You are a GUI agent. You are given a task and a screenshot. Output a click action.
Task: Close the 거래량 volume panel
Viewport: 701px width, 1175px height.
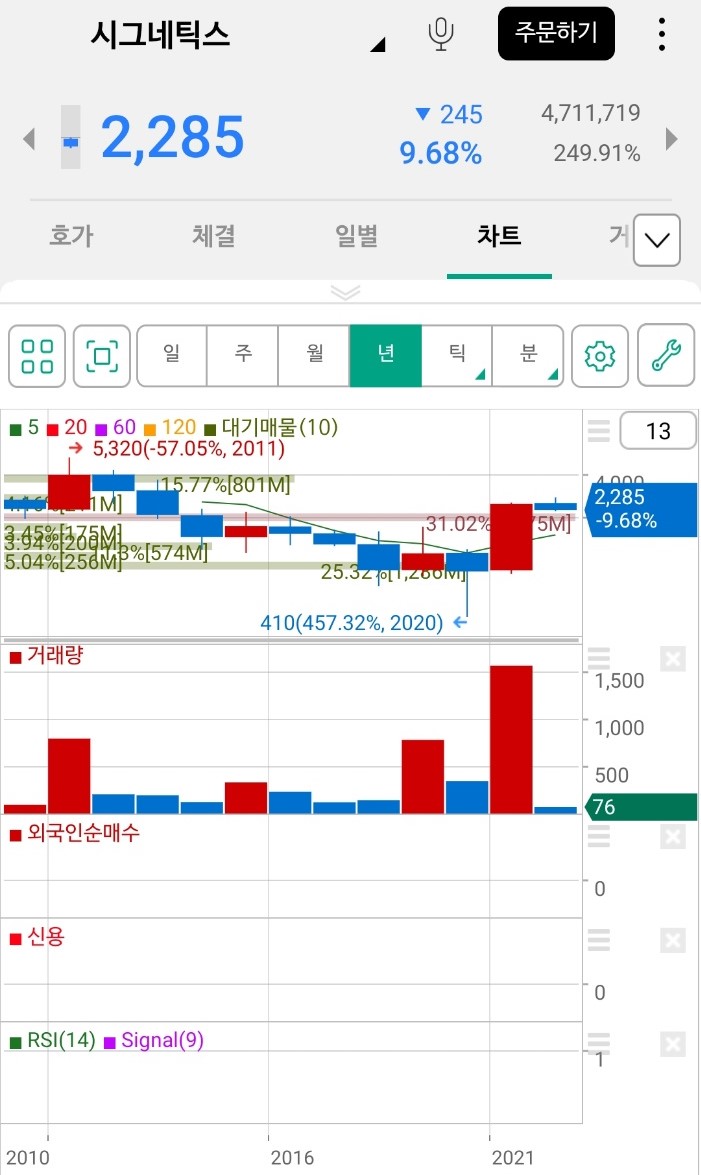(x=673, y=659)
